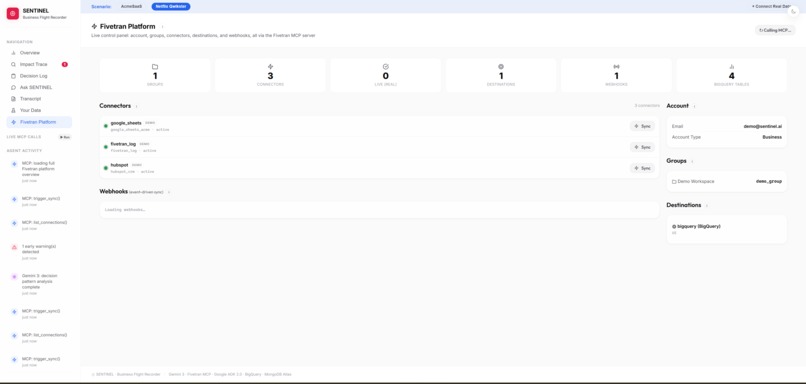Screen dimensions: 806x384
Task: Click the icon on the Destinations stat card
Action: 501,67
